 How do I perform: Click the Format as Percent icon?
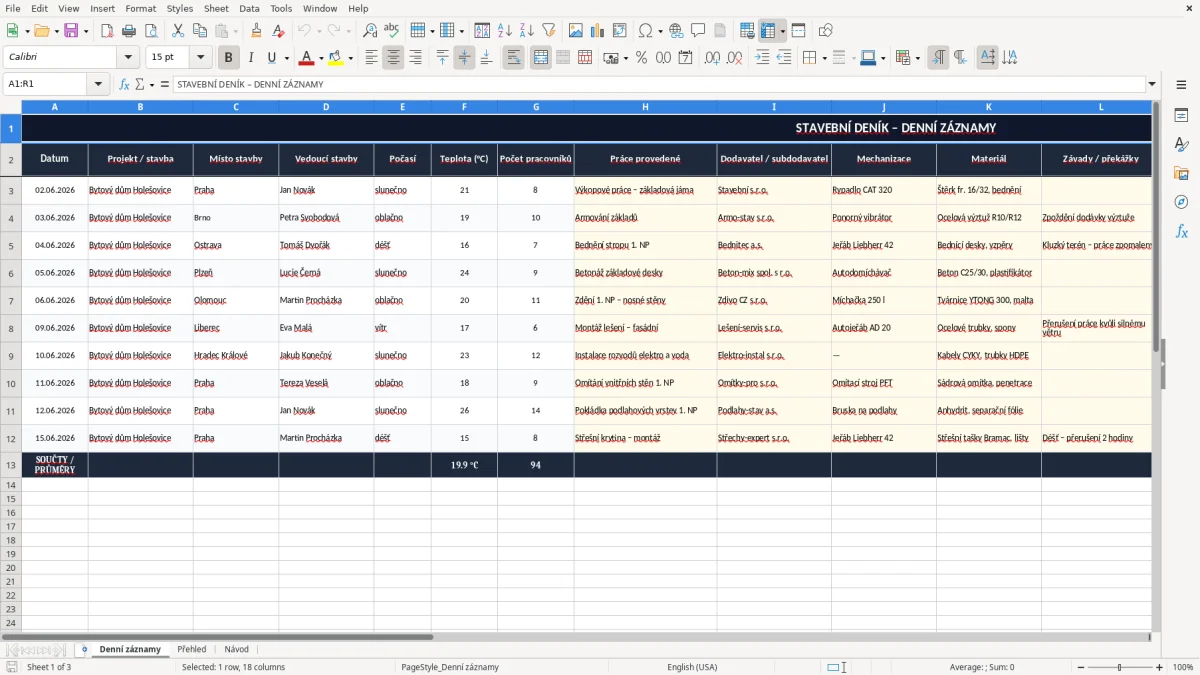(641, 58)
